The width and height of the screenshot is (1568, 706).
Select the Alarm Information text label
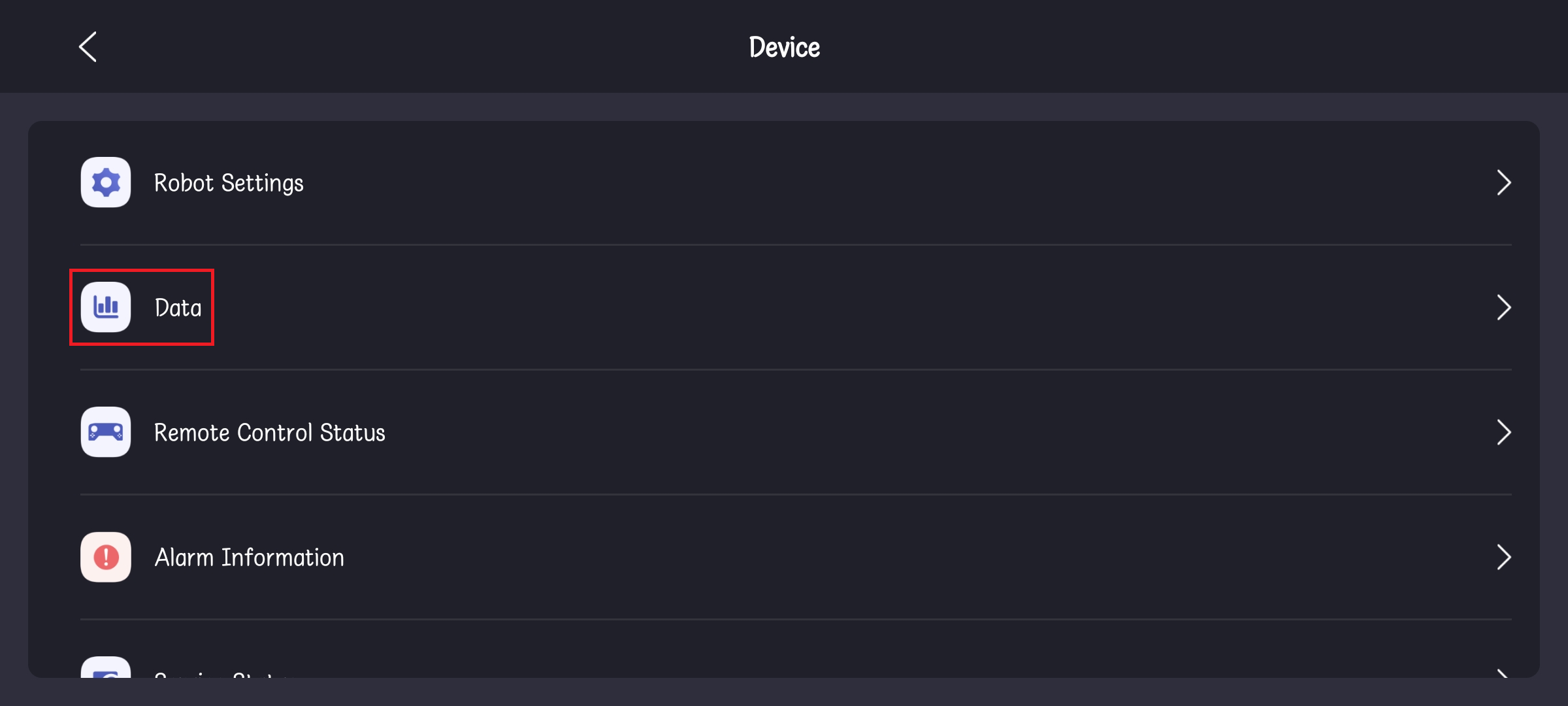coord(249,558)
